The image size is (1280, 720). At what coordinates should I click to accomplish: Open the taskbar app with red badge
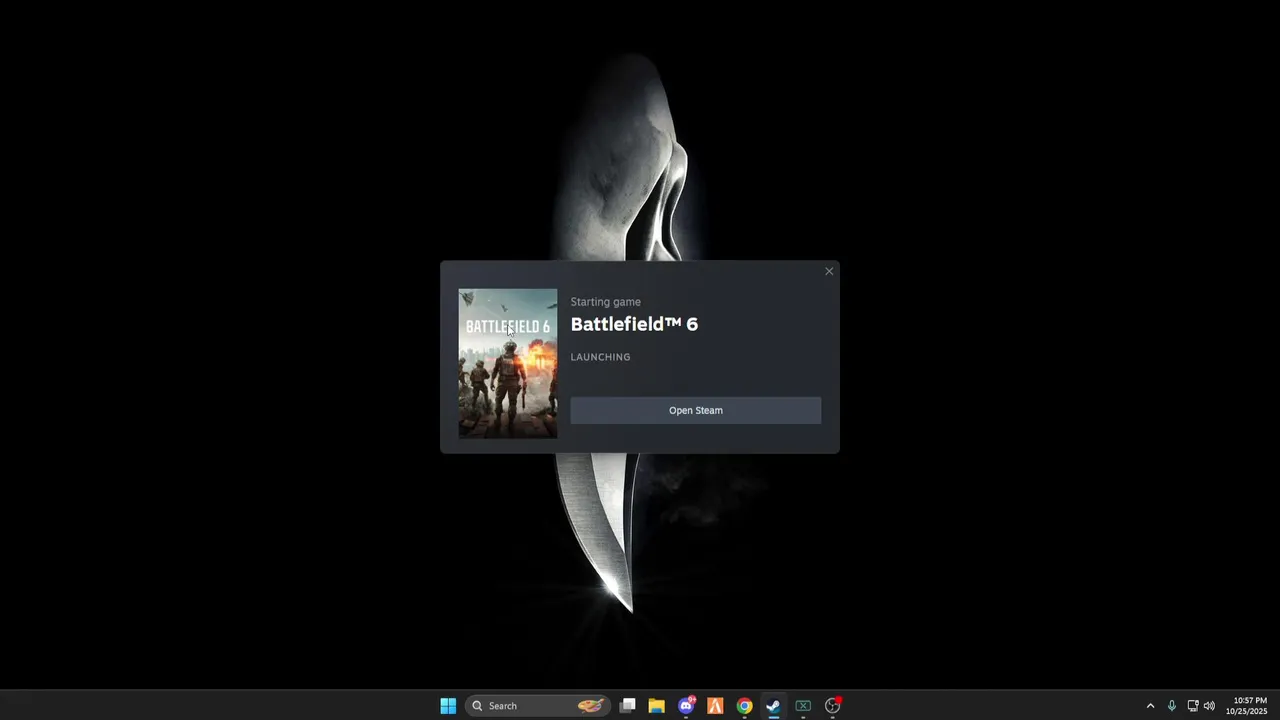pyautogui.click(x=832, y=706)
